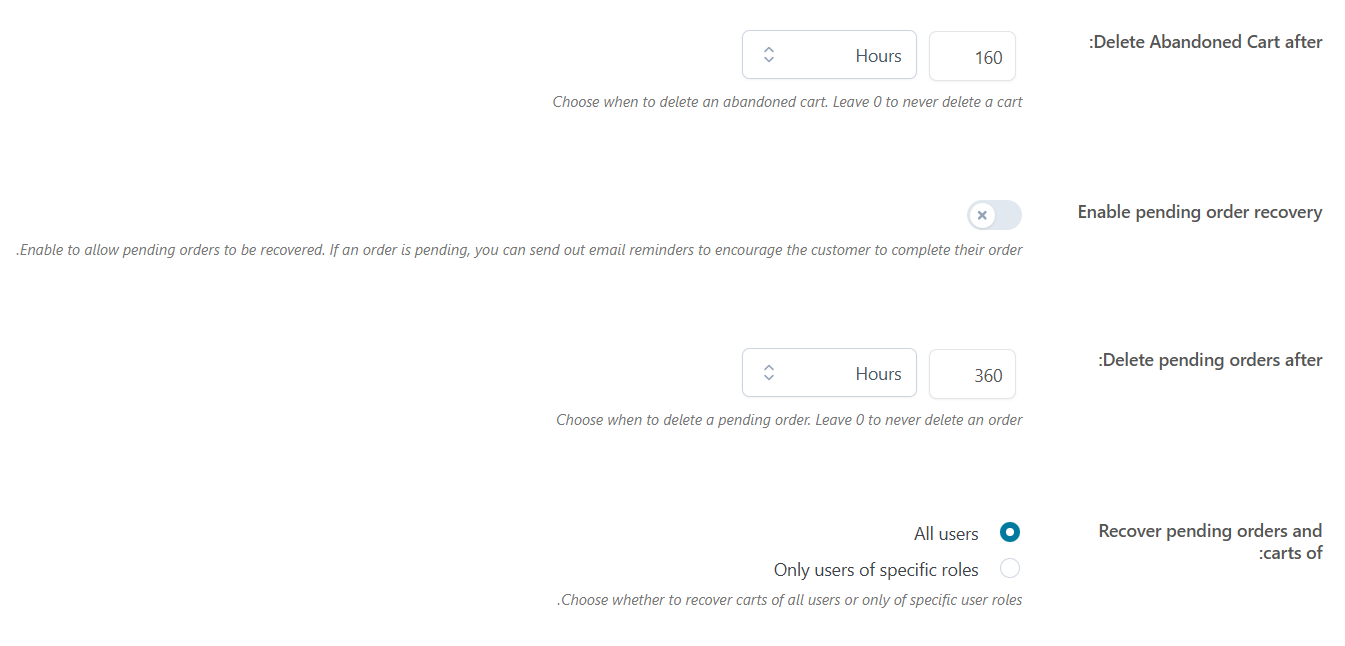The height and width of the screenshot is (646, 1345).
Task: Click the 'Enable pending order recovery' label
Action: tap(1199, 212)
